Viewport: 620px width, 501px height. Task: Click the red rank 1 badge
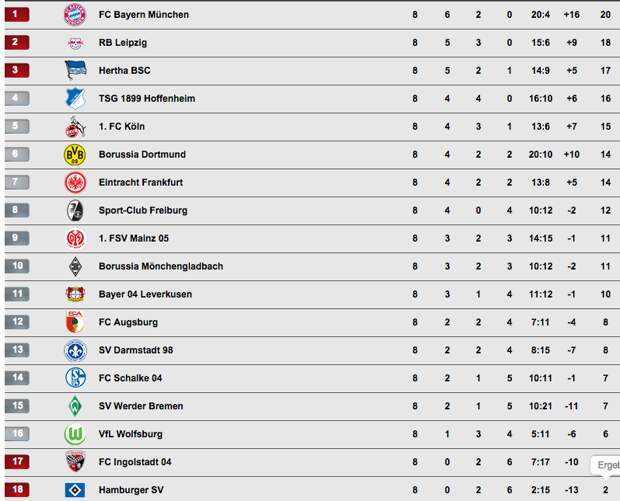[17, 14]
